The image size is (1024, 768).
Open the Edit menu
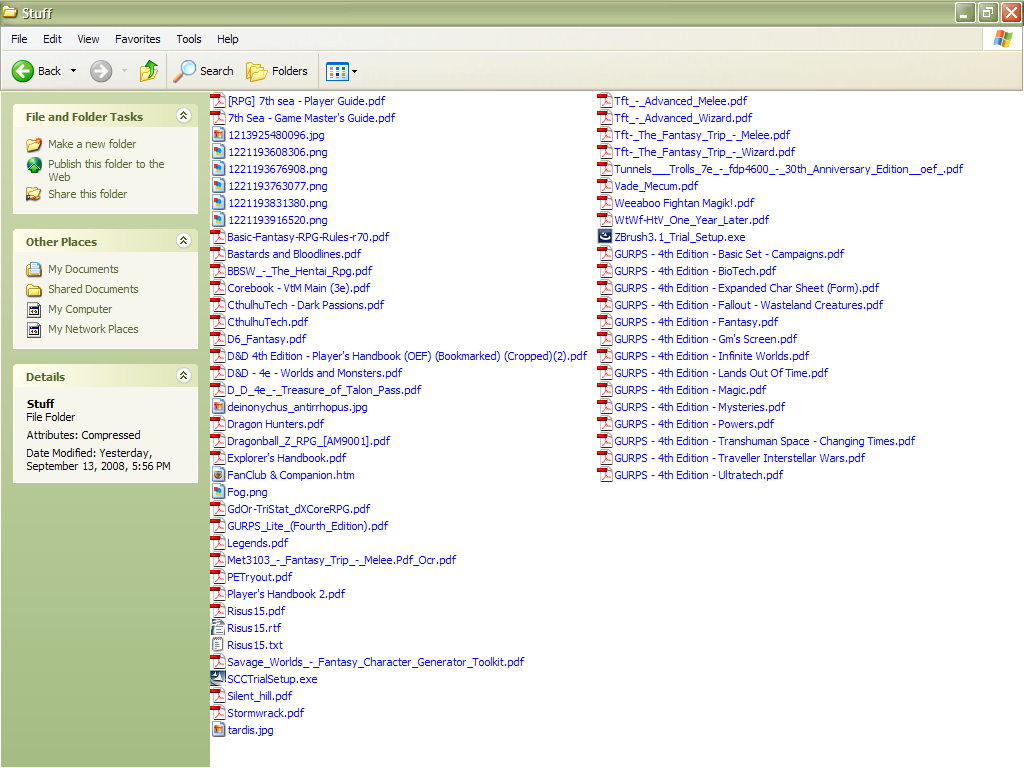[52, 39]
